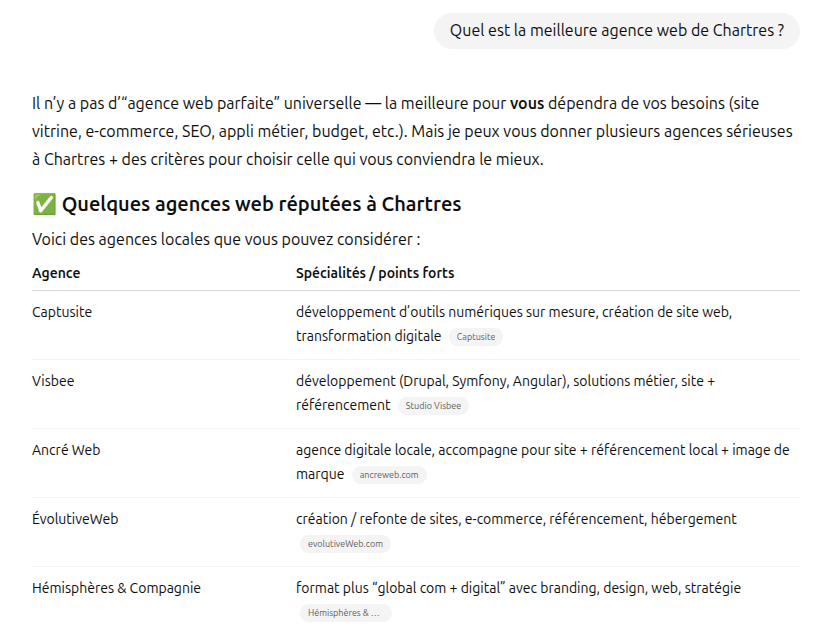The image size is (825, 633).
Task: Open the evolutiveWeb.com source chip
Action: point(345,544)
